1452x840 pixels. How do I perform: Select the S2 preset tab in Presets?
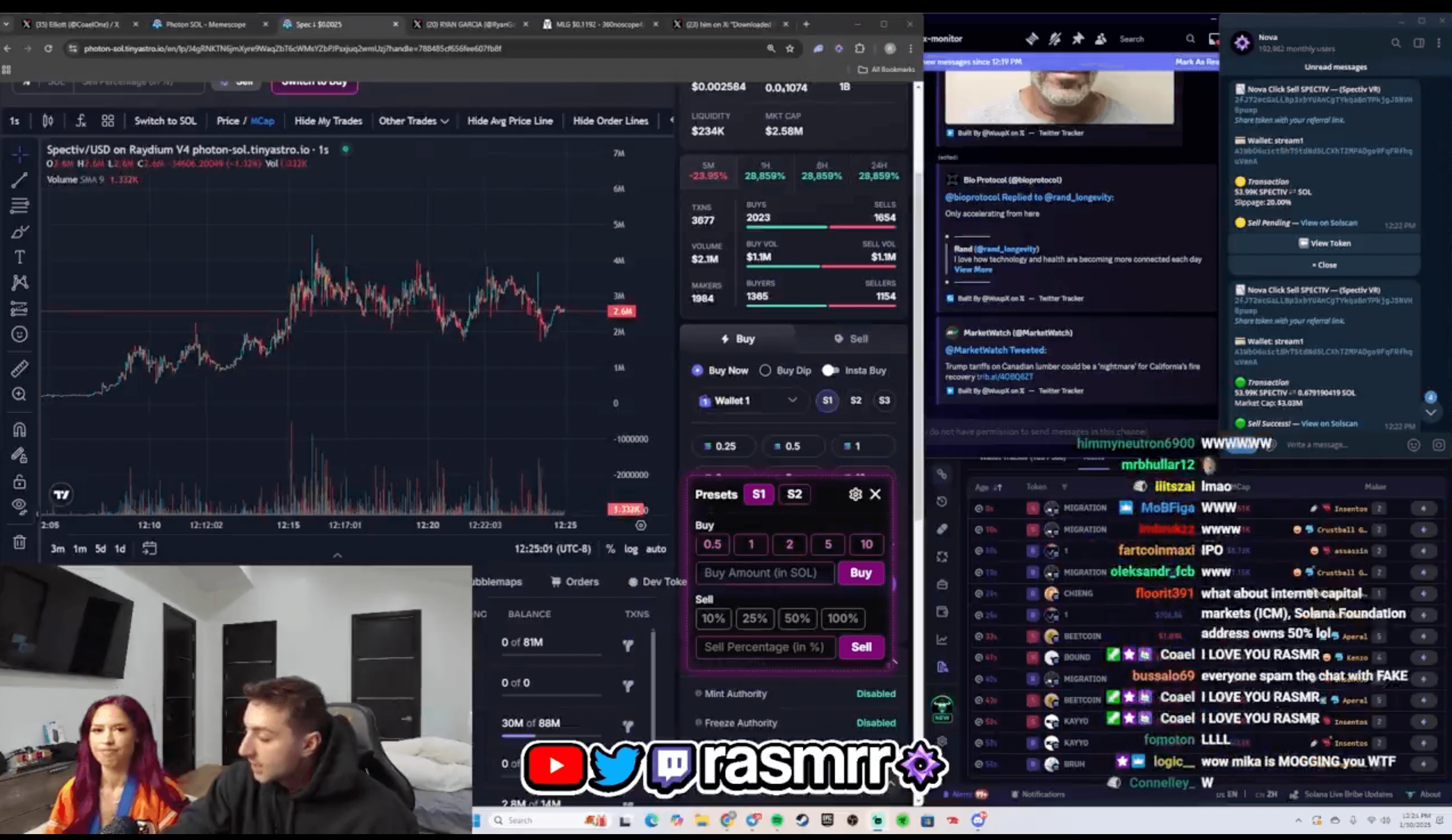[794, 494]
